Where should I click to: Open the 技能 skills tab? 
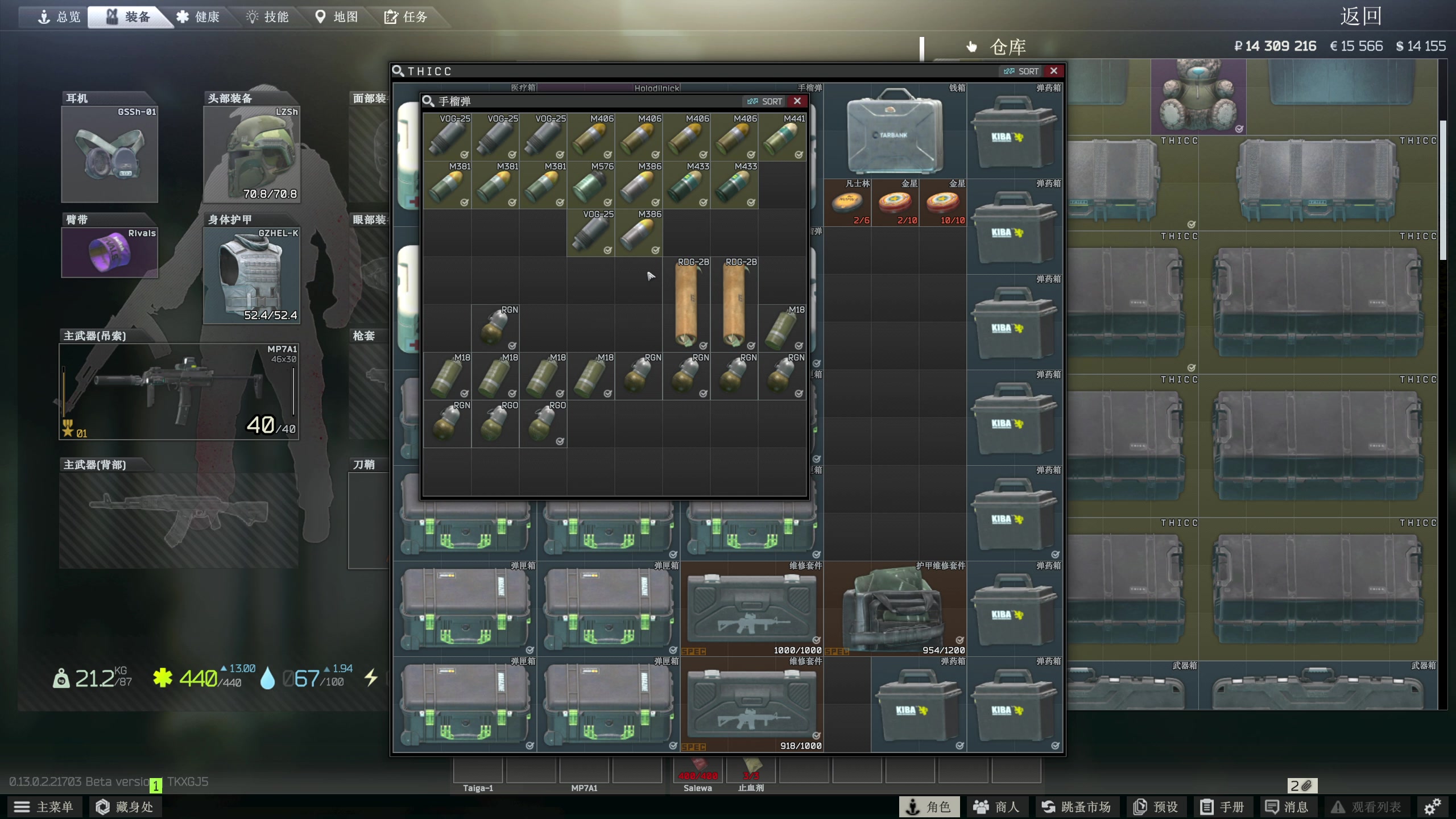tap(267, 16)
